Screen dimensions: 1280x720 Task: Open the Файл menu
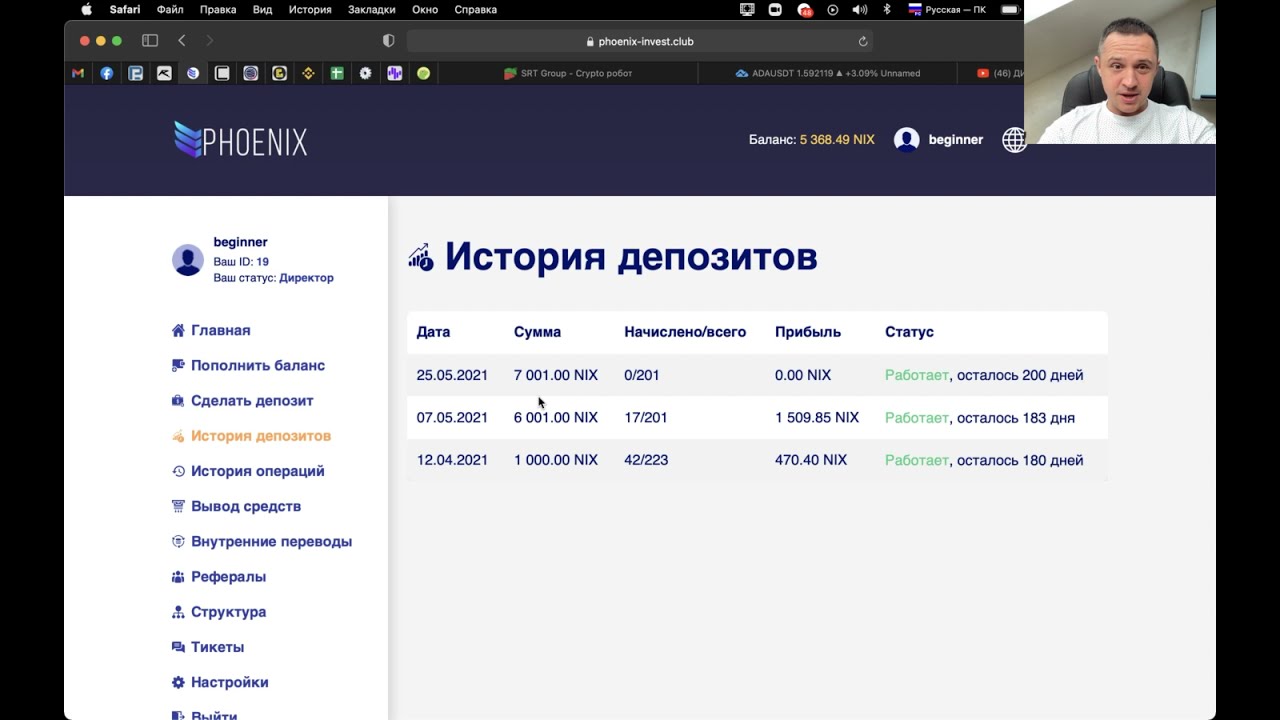coord(170,10)
